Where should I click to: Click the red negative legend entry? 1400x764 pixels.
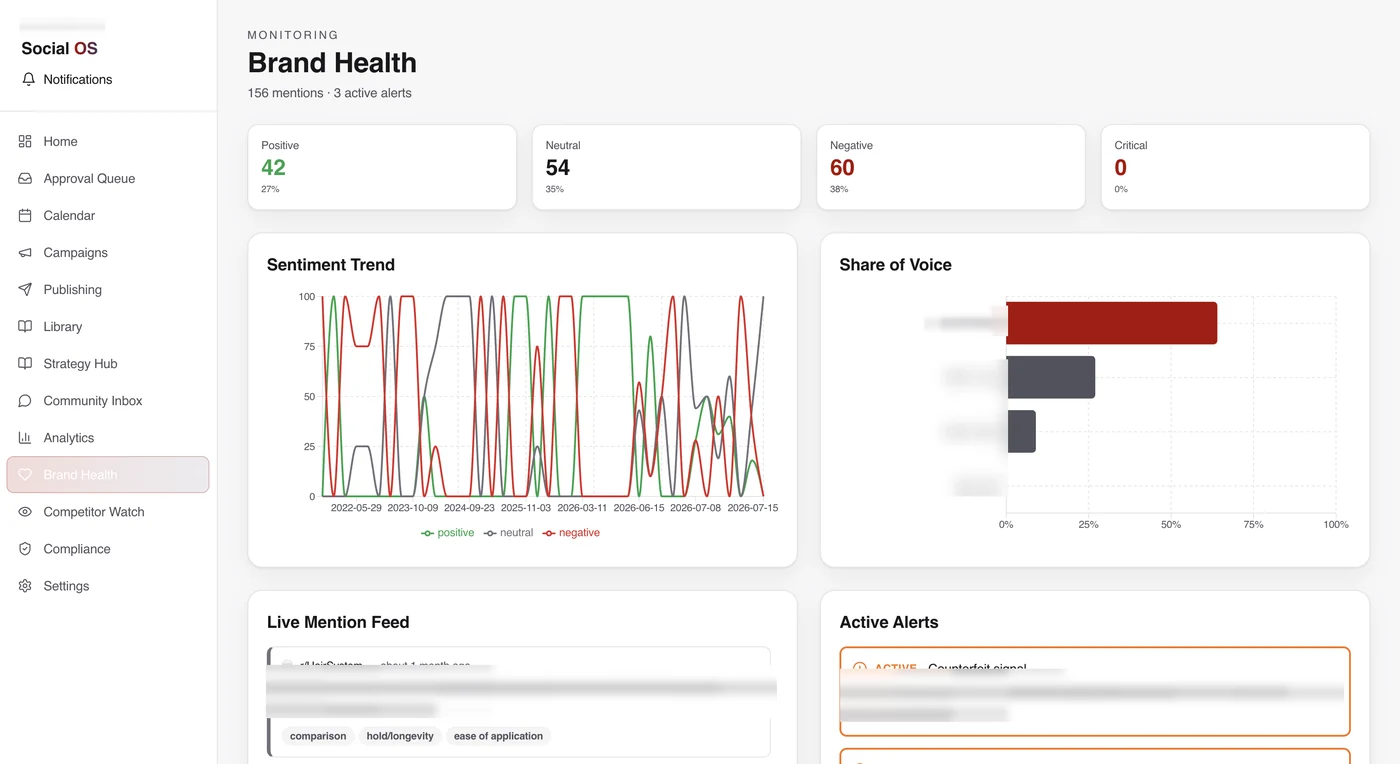[571, 533]
